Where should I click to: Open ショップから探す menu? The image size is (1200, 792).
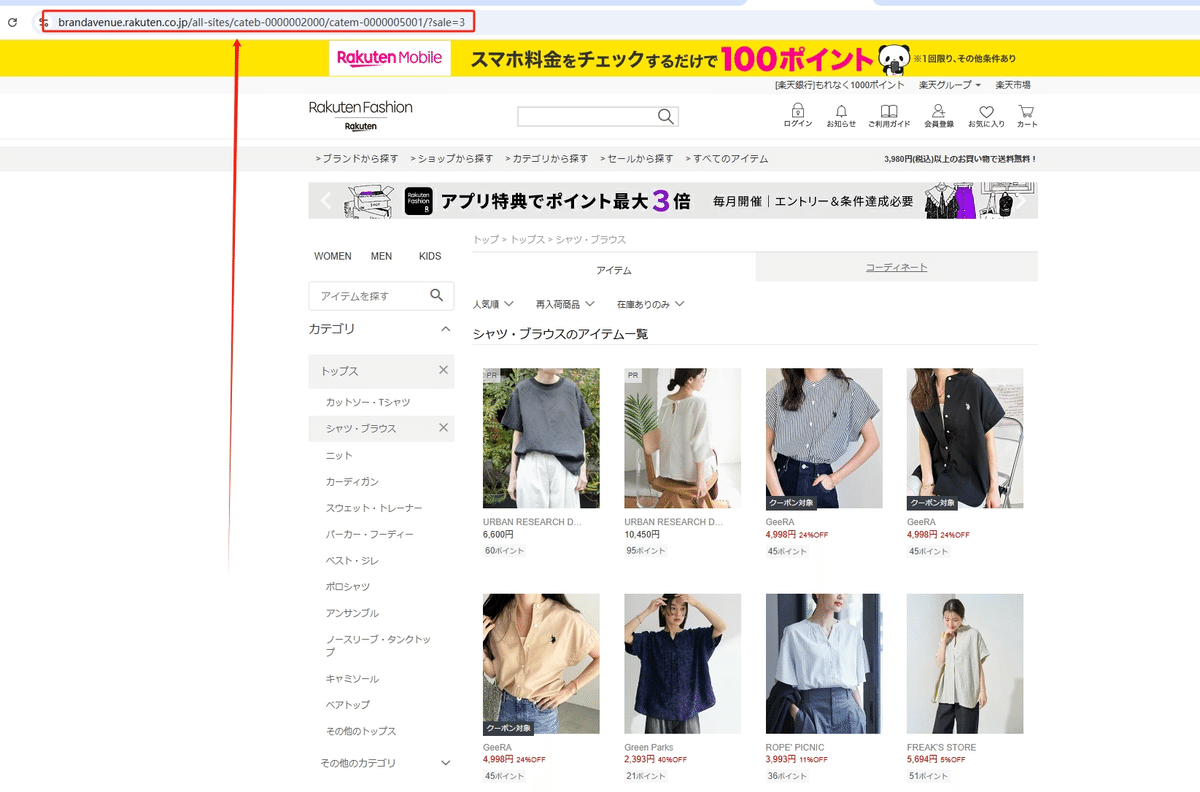pyautogui.click(x=452, y=159)
